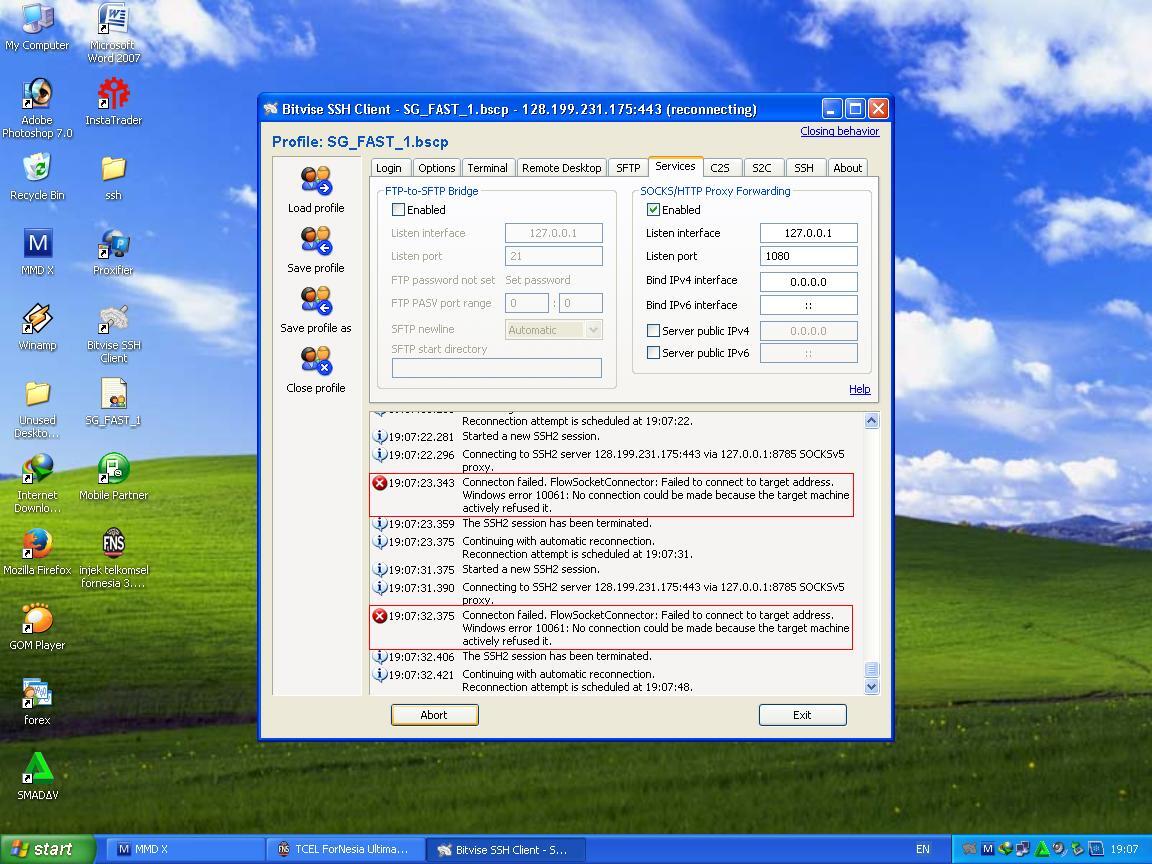This screenshot has width=1152, height=864.
Task: Open the SFTP newline Automatic dropdown
Action: [x=554, y=330]
